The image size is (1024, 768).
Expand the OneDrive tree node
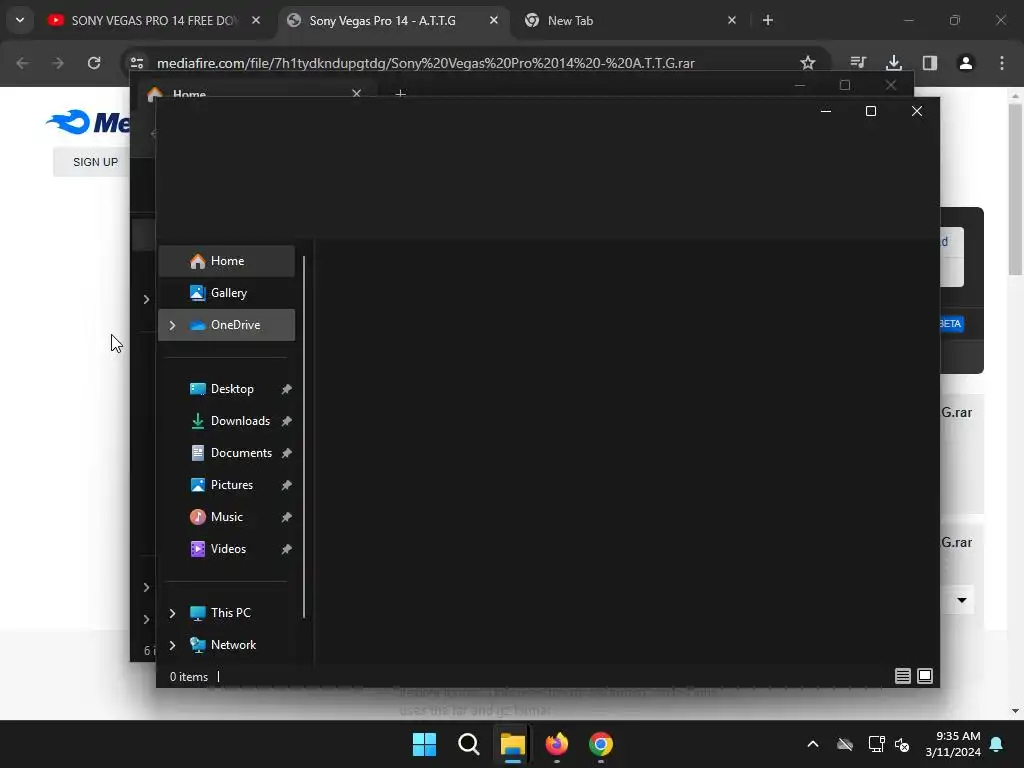(172, 325)
